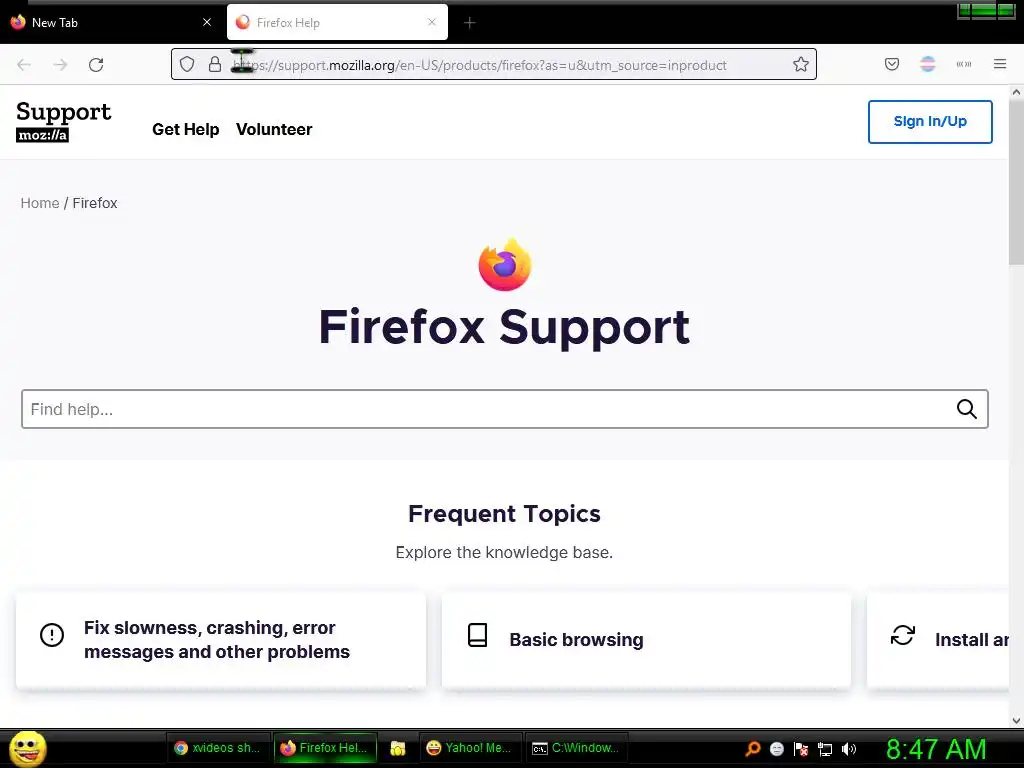Switch to Yahoo! Messenger taskbar item
1024x768 pixels.
click(x=470, y=748)
